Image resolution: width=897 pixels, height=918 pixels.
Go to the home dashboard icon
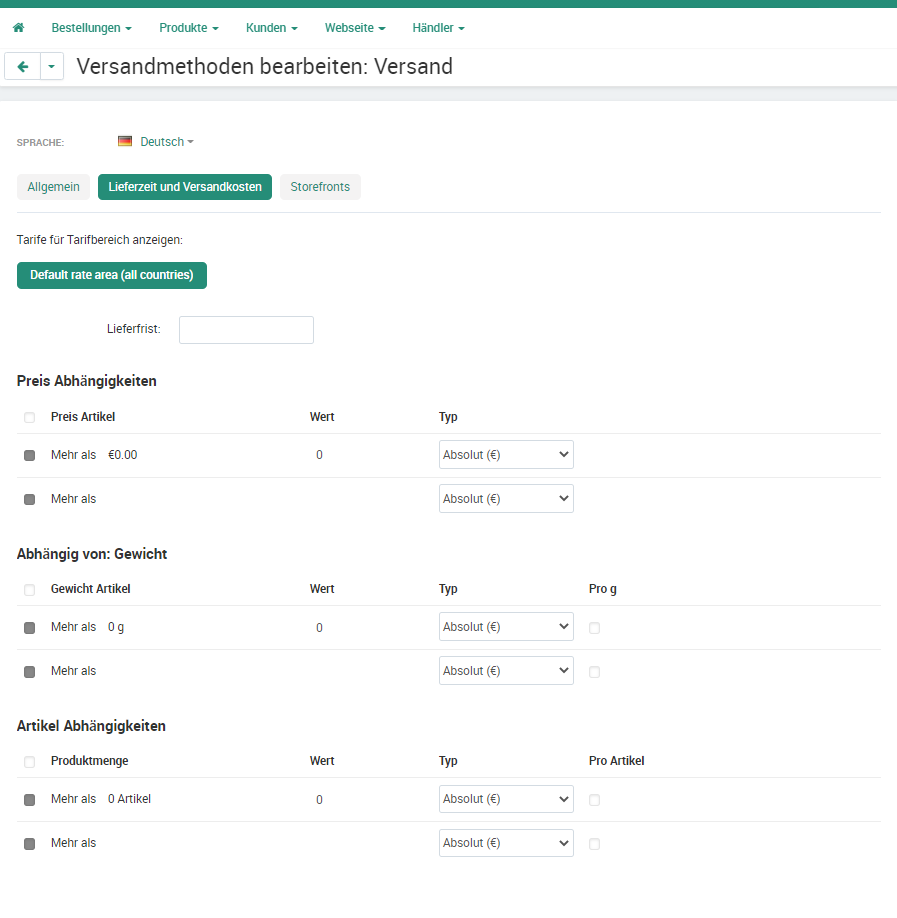tap(19, 28)
